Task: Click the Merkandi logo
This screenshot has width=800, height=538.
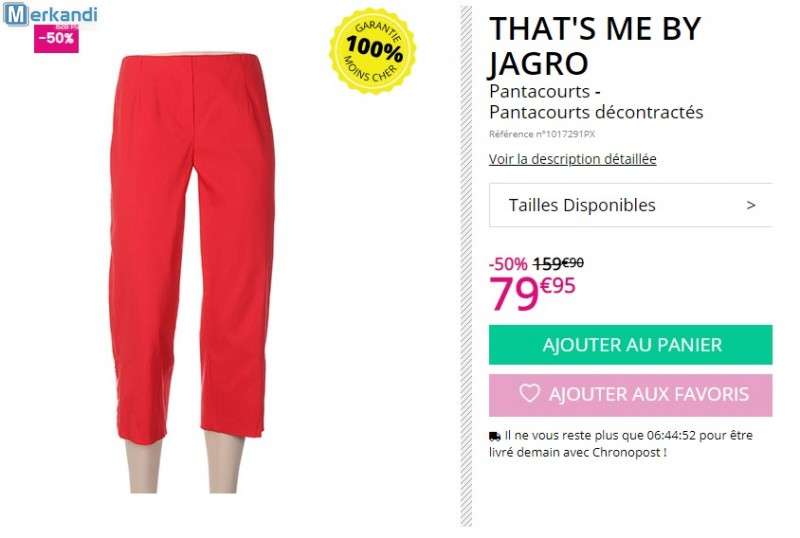Action: point(50,14)
